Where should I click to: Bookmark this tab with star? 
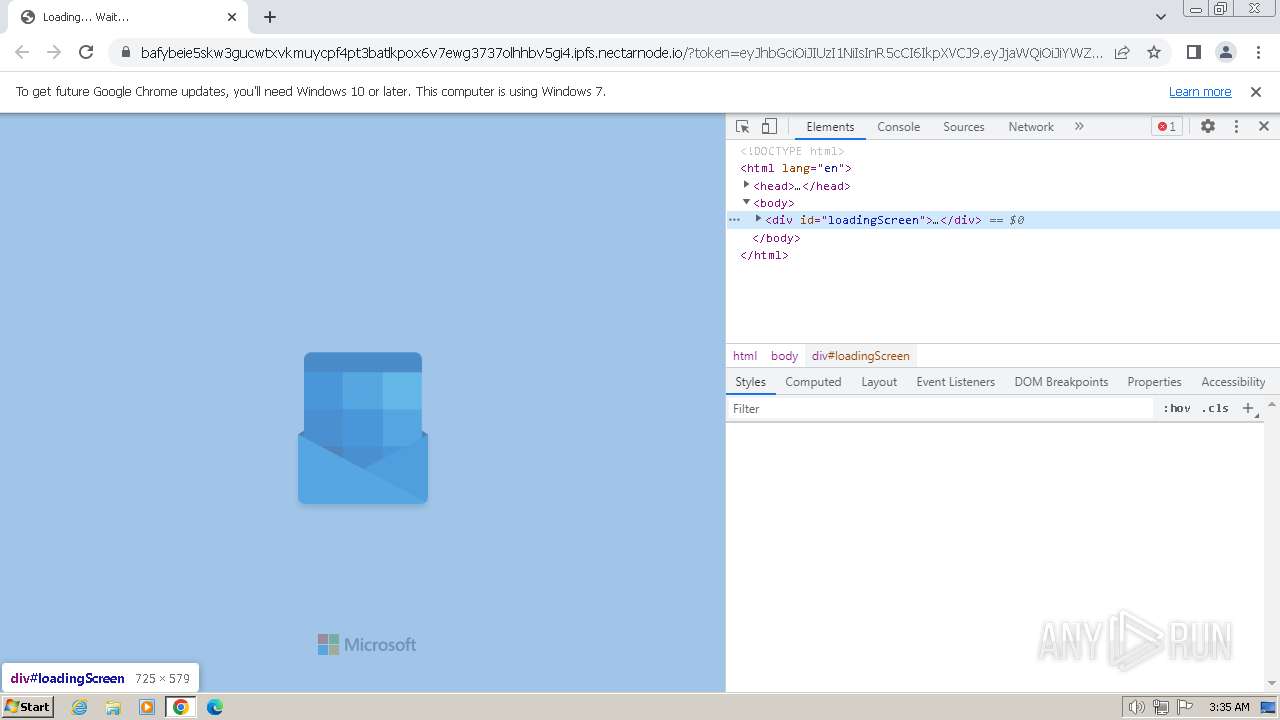[1154, 52]
